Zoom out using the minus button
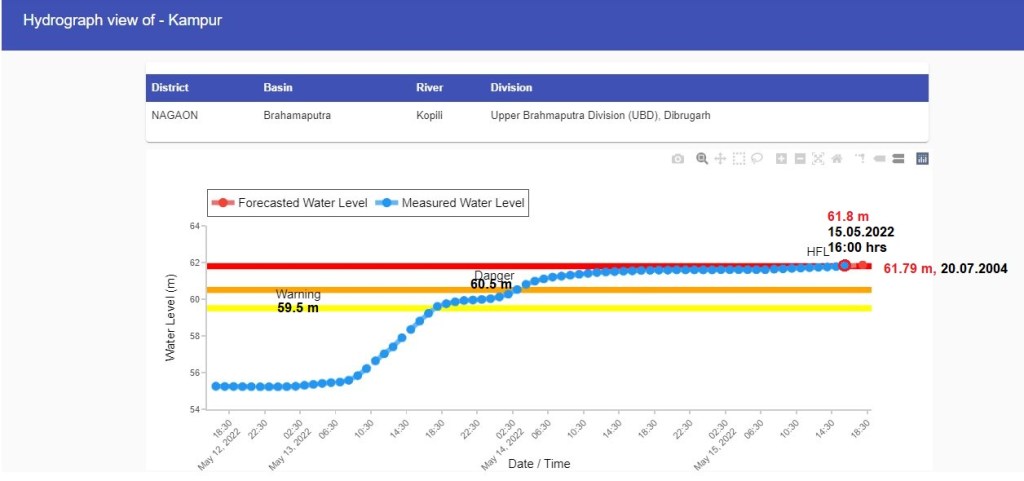Image resolution: width=1024 pixels, height=481 pixels. [799, 159]
